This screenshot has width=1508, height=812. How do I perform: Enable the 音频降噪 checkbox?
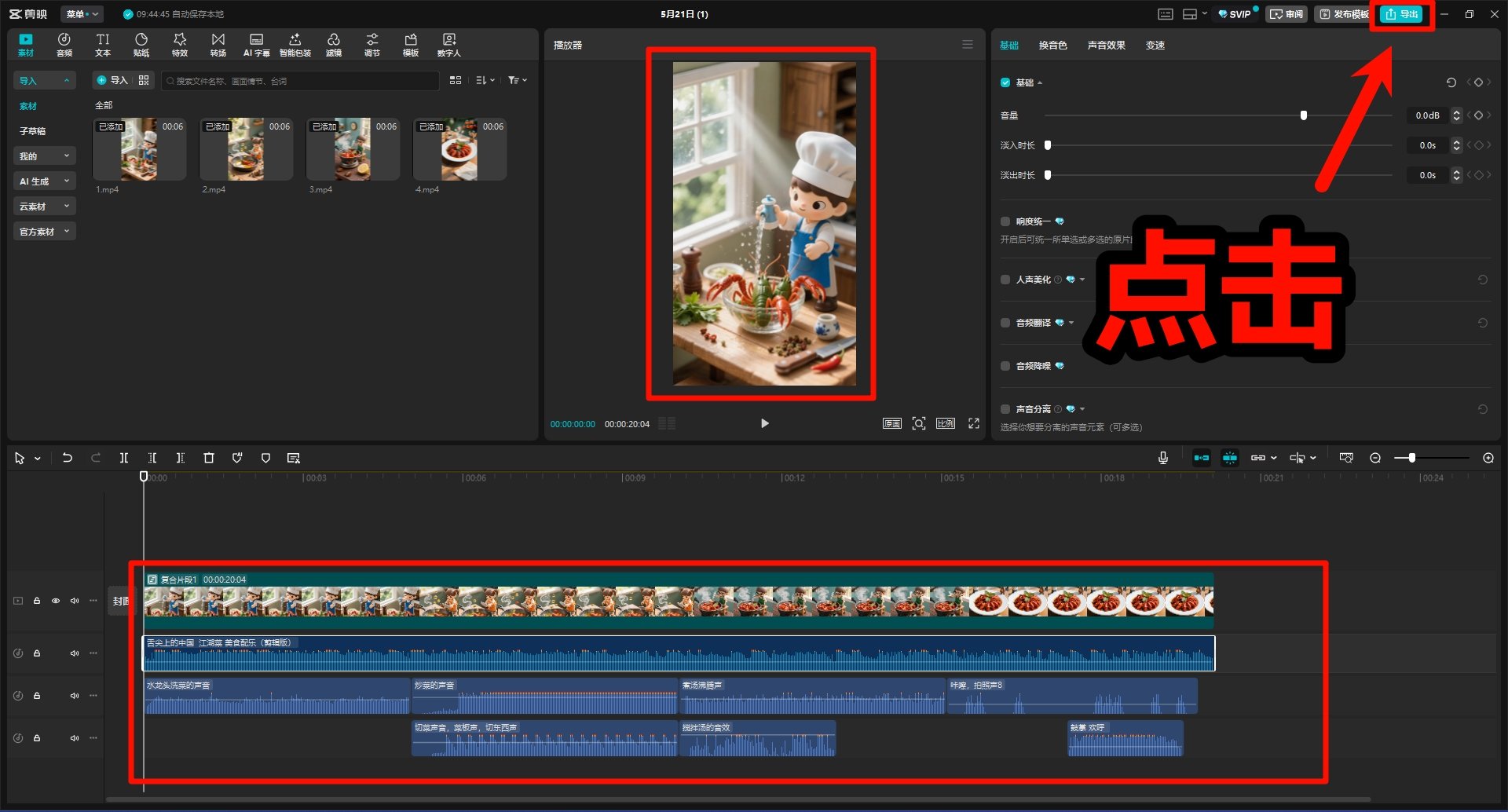pyautogui.click(x=1005, y=366)
